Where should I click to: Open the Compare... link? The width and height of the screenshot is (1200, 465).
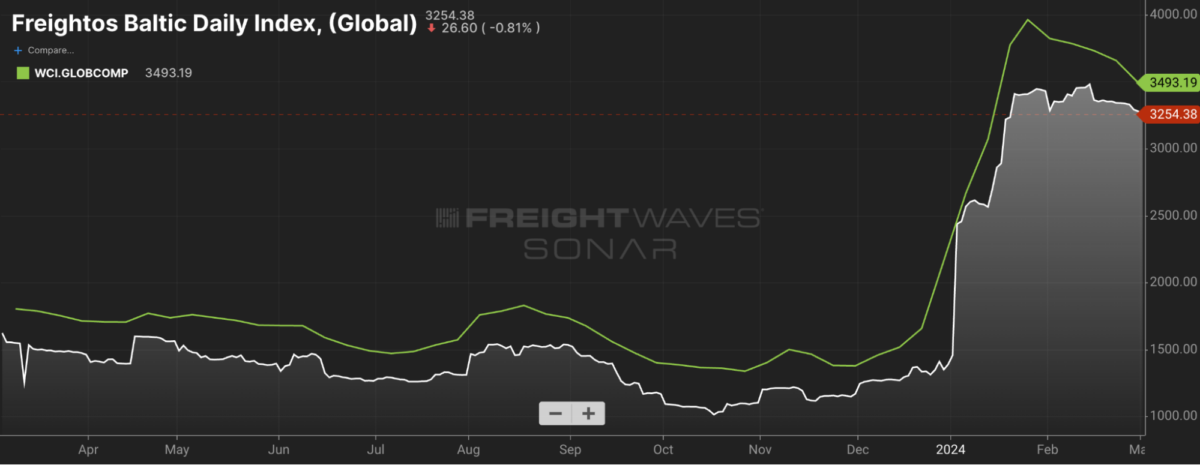click(49, 50)
